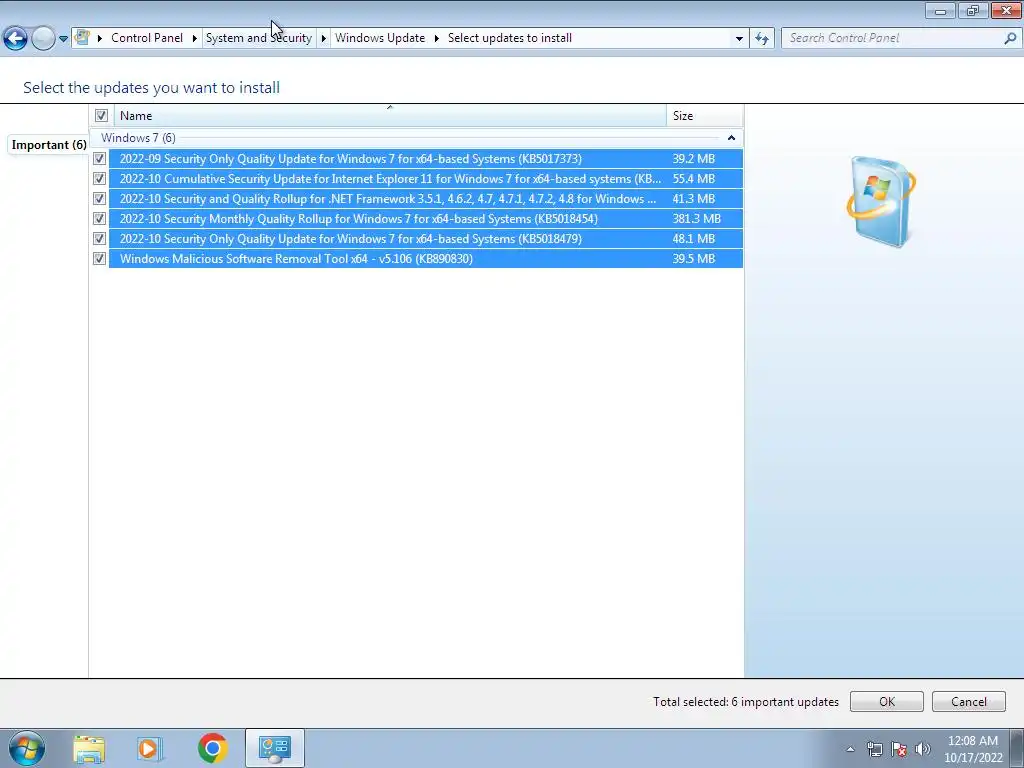Screen dimensions: 1024x768
Task: Click the 381.3 MB size value
Action: [697, 219]
